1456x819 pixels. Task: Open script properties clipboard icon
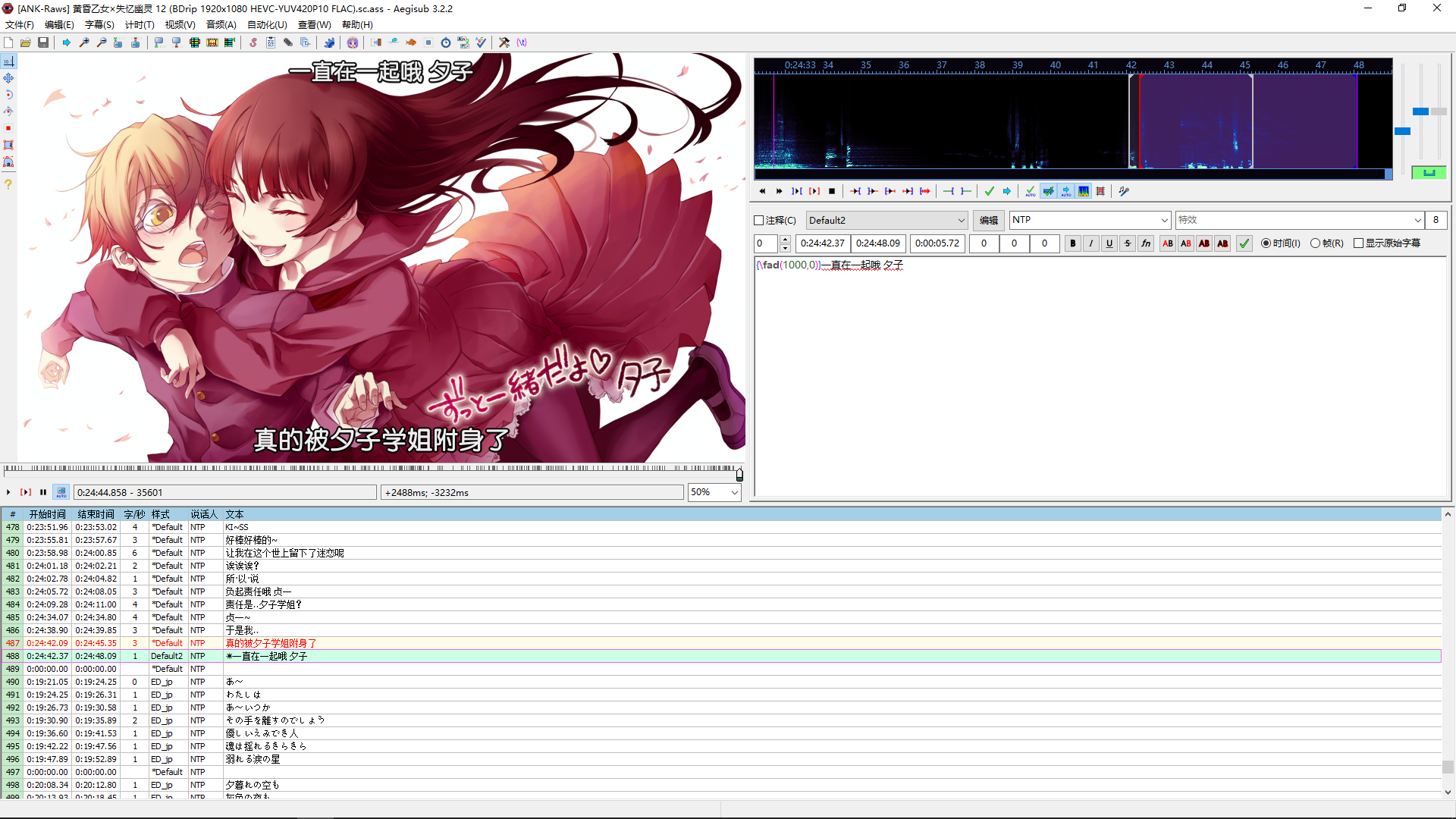[x=271, y=42]
